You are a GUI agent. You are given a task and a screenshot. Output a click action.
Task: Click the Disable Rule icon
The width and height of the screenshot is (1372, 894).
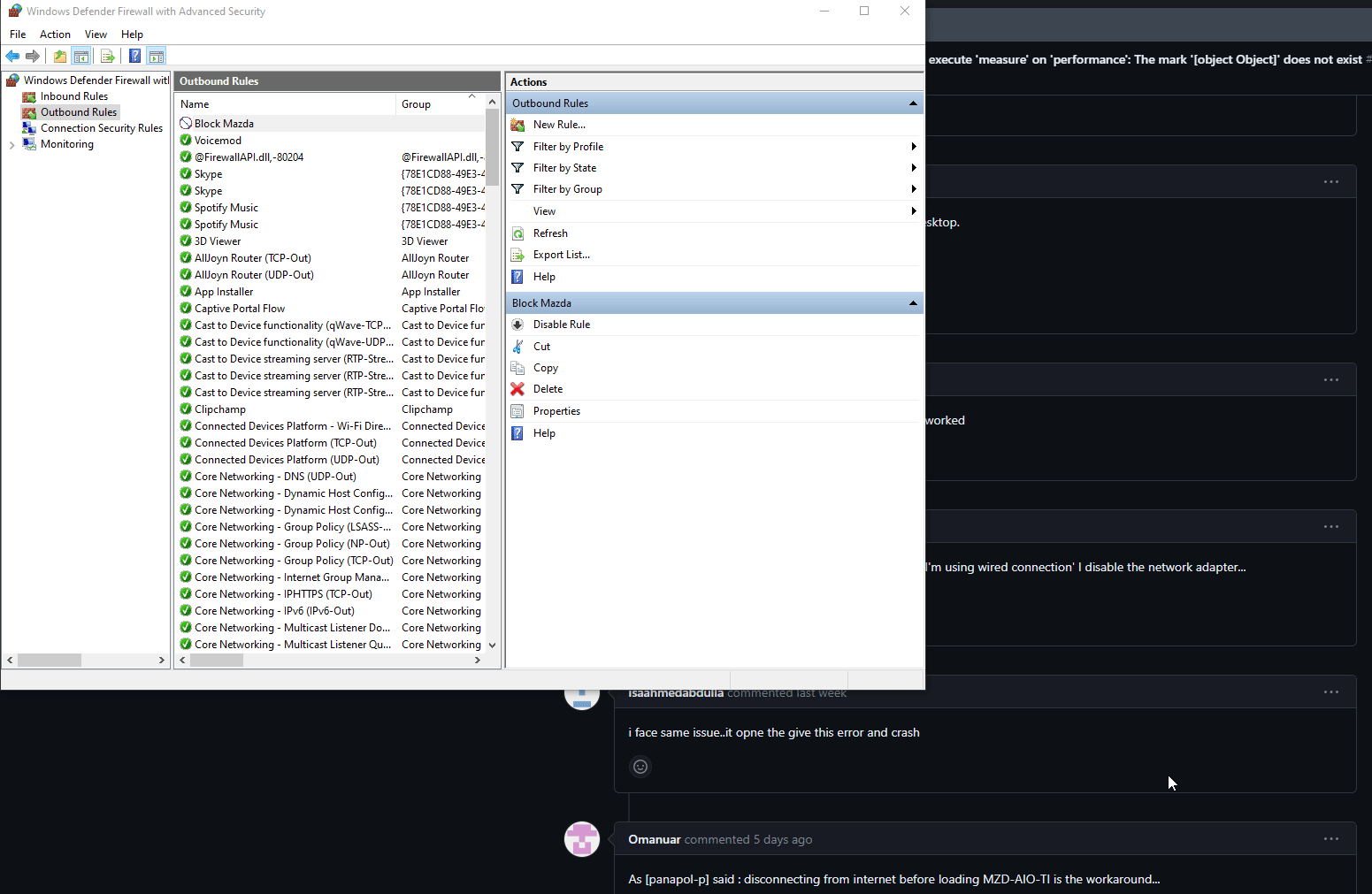[517, 325]
